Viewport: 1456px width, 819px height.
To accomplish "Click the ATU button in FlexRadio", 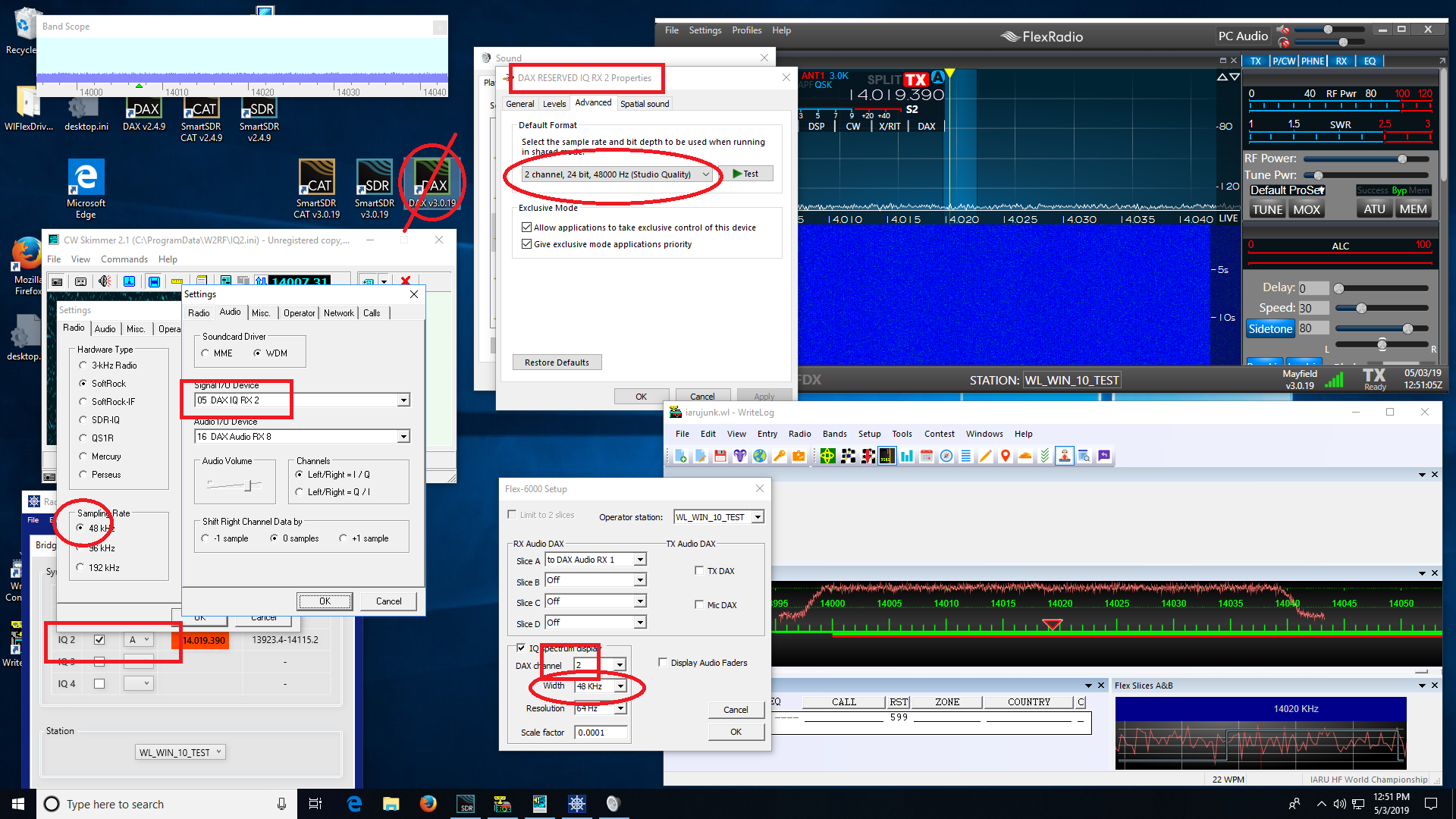I will (x=1374, y=209).
